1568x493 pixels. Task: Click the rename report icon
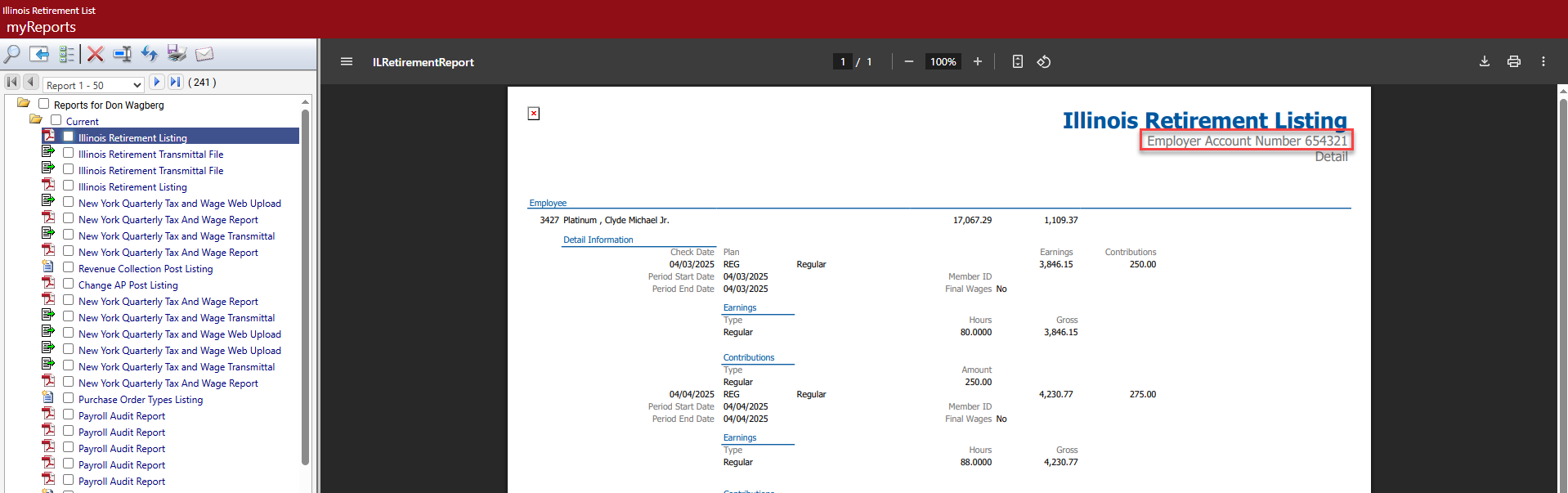(123, 54)
